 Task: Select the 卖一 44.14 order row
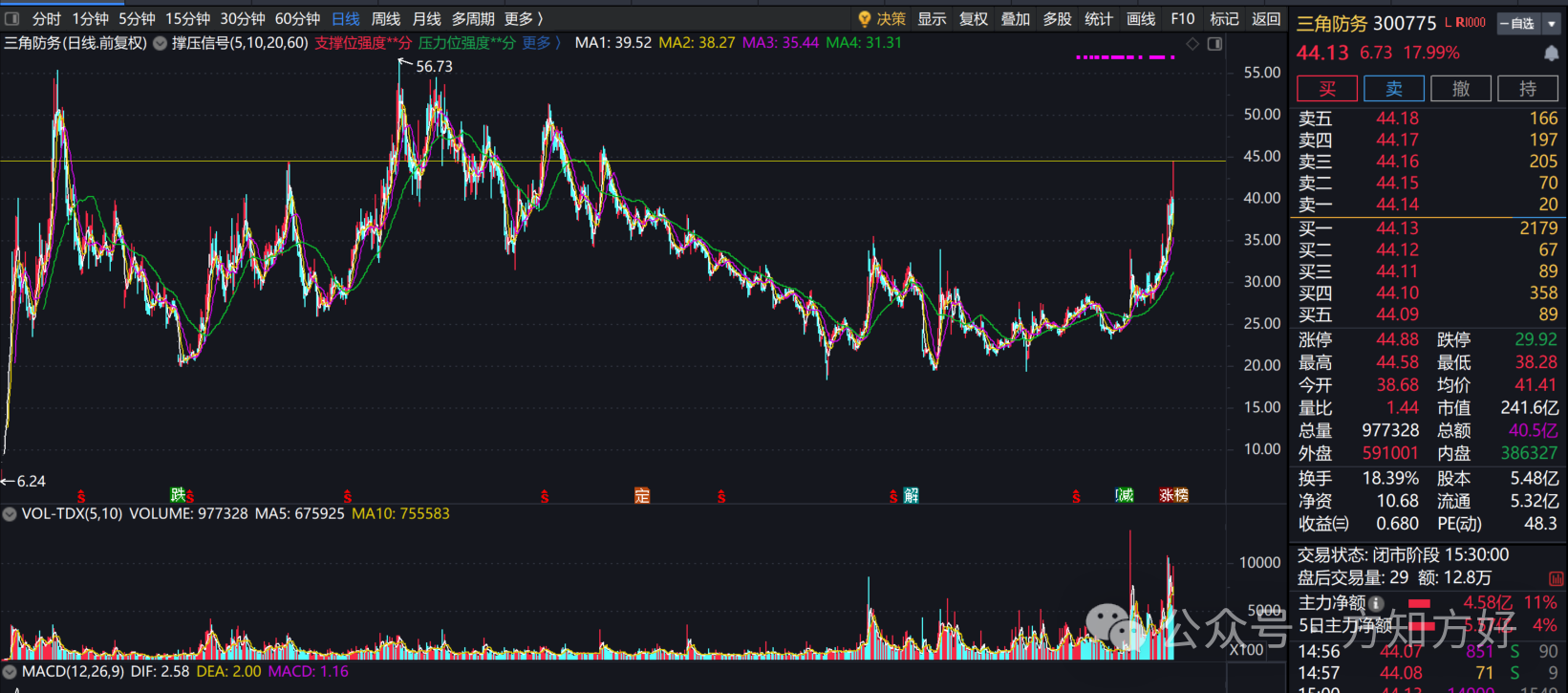tap(1428, 205)
